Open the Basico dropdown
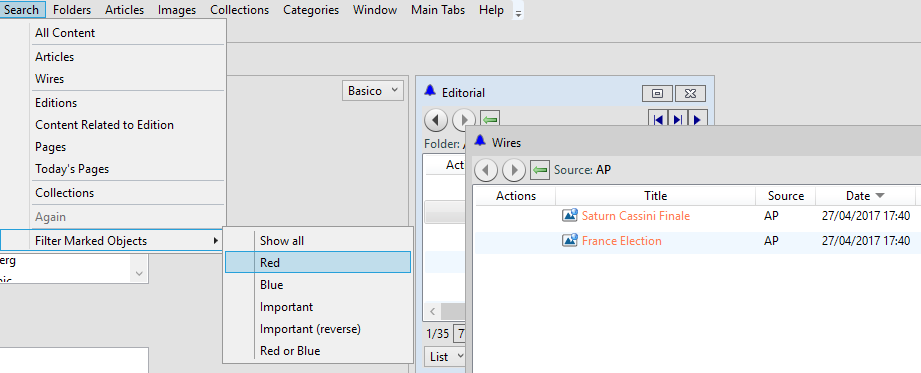 pyautogui.click(x=373, y=91)
